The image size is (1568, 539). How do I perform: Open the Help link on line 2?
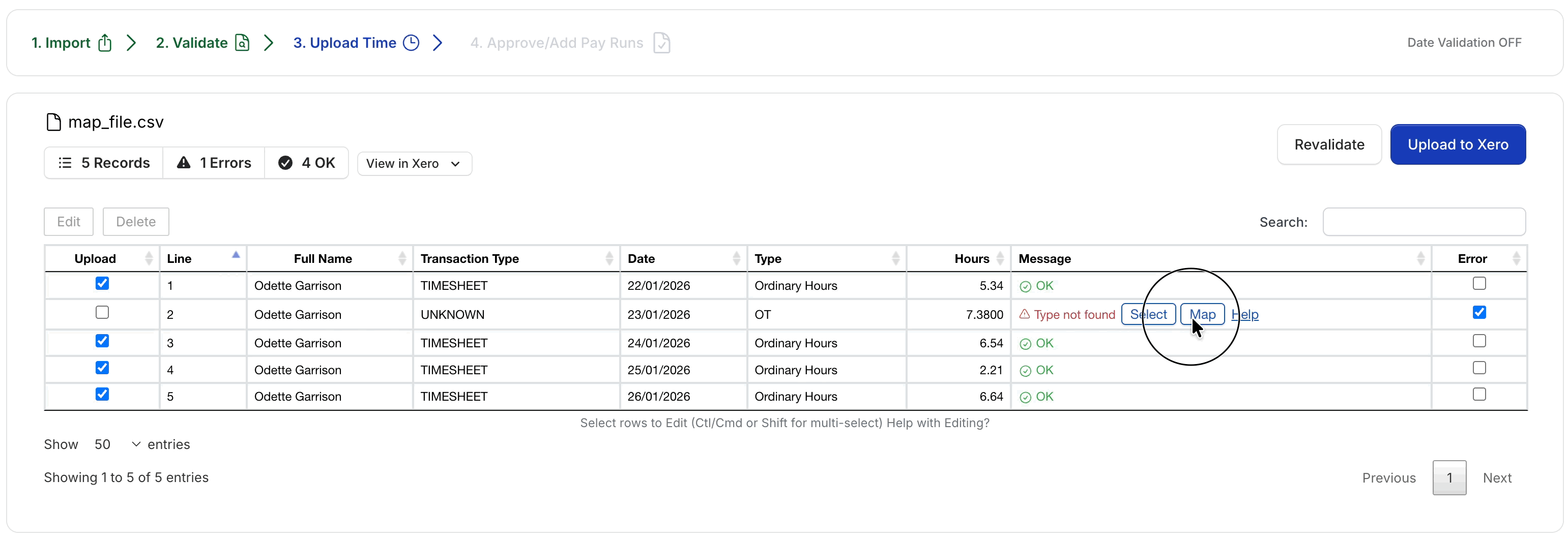tap(1245, 315)
